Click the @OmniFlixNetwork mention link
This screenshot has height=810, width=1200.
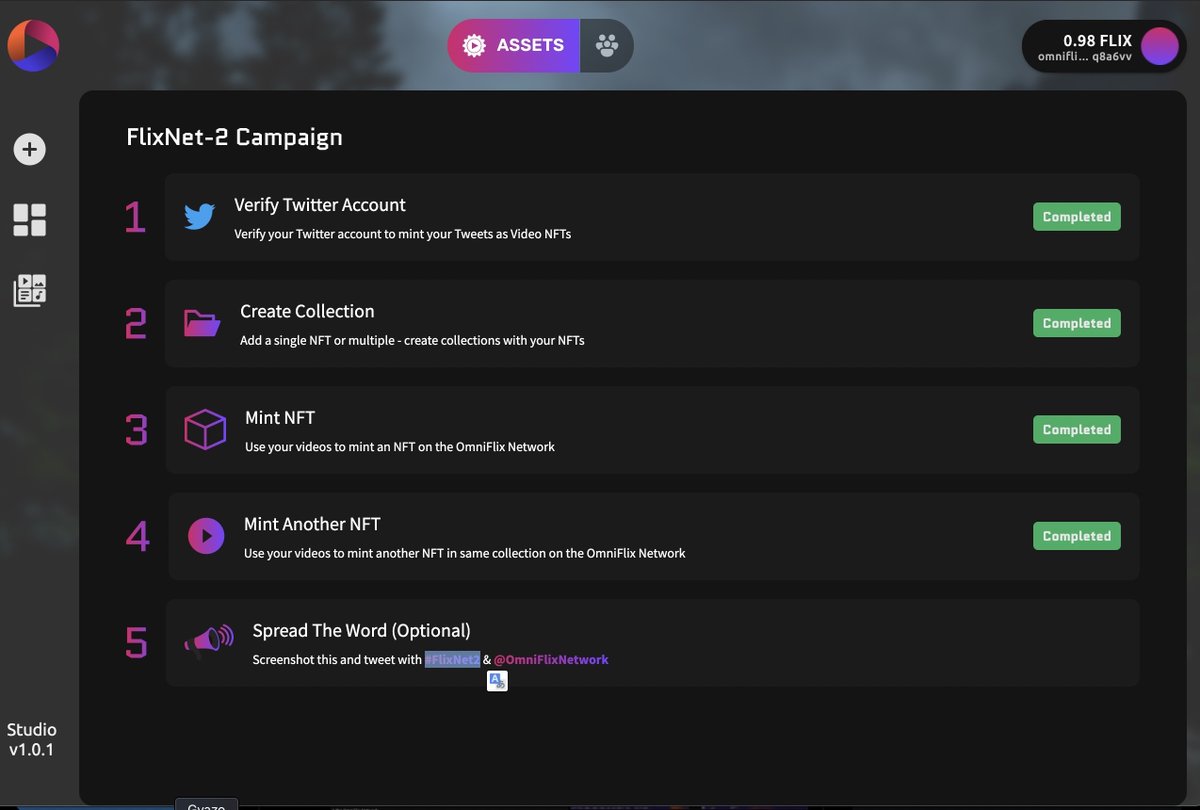pyautogui.click(x=551, y=659)
